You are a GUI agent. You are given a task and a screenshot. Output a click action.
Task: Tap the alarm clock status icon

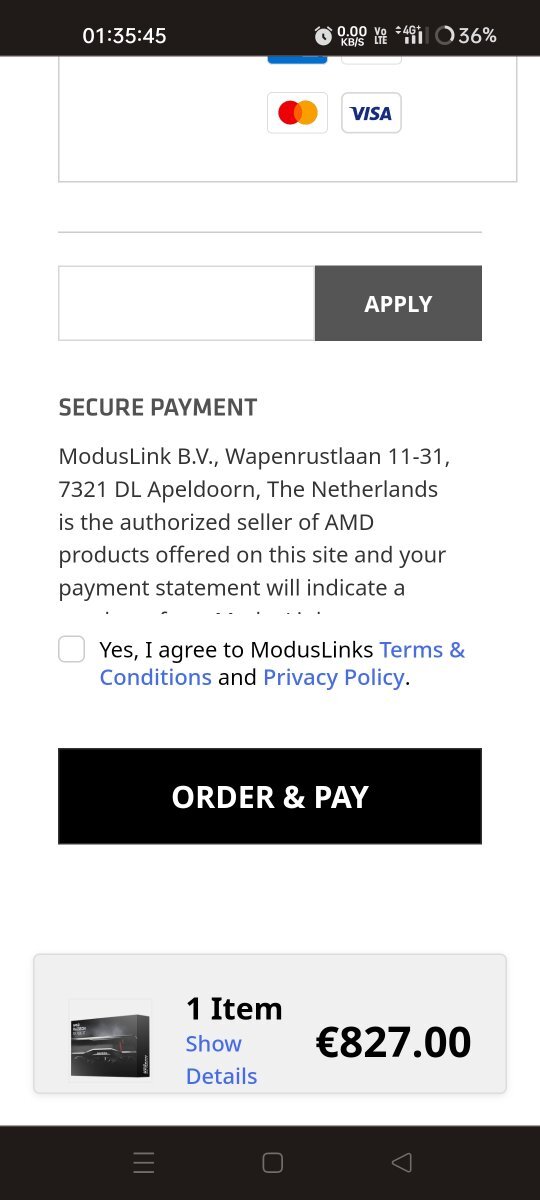[323, 36]
